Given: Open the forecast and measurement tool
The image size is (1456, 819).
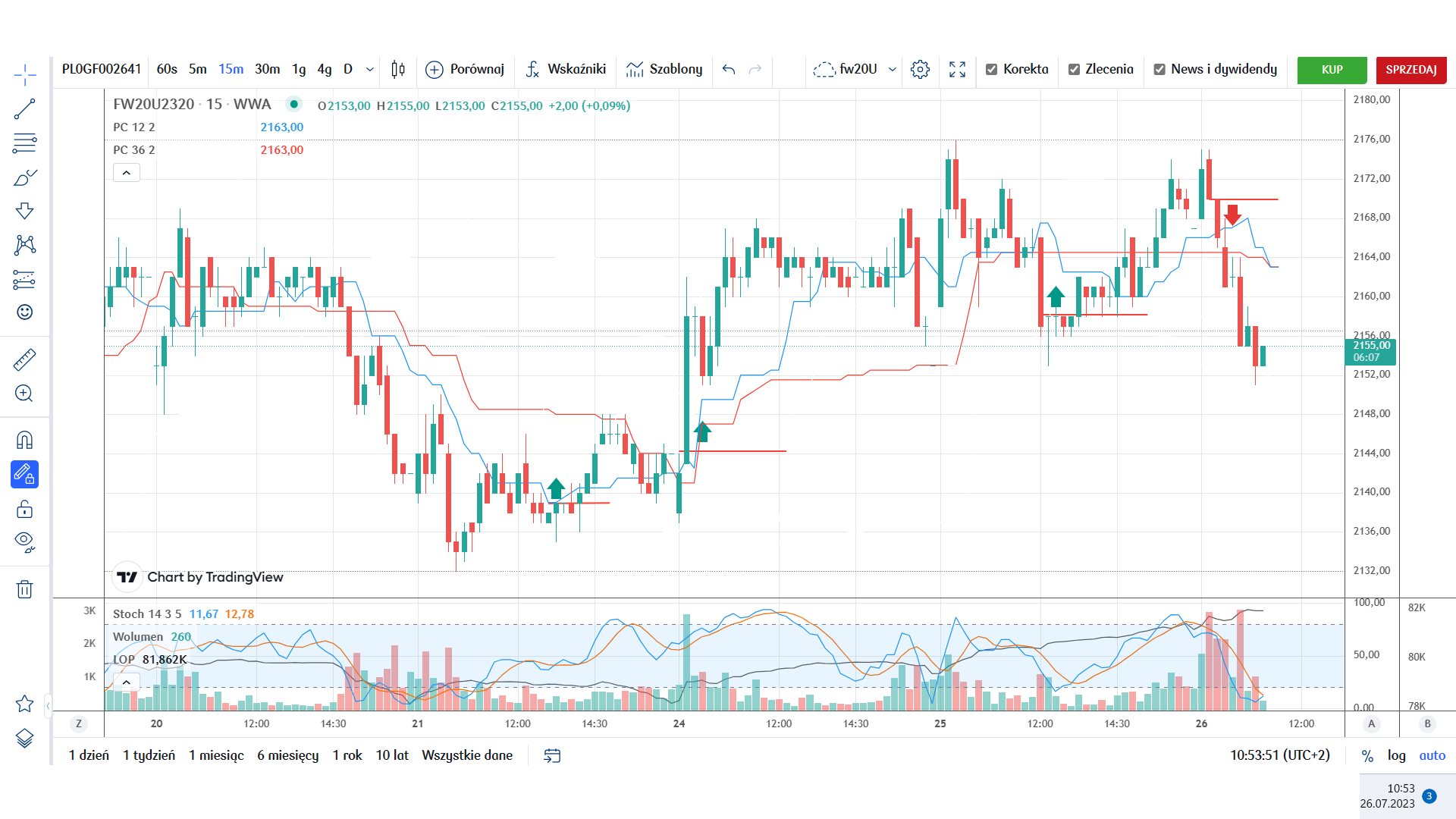Looking at the screenshot, I should pos(24,280).
